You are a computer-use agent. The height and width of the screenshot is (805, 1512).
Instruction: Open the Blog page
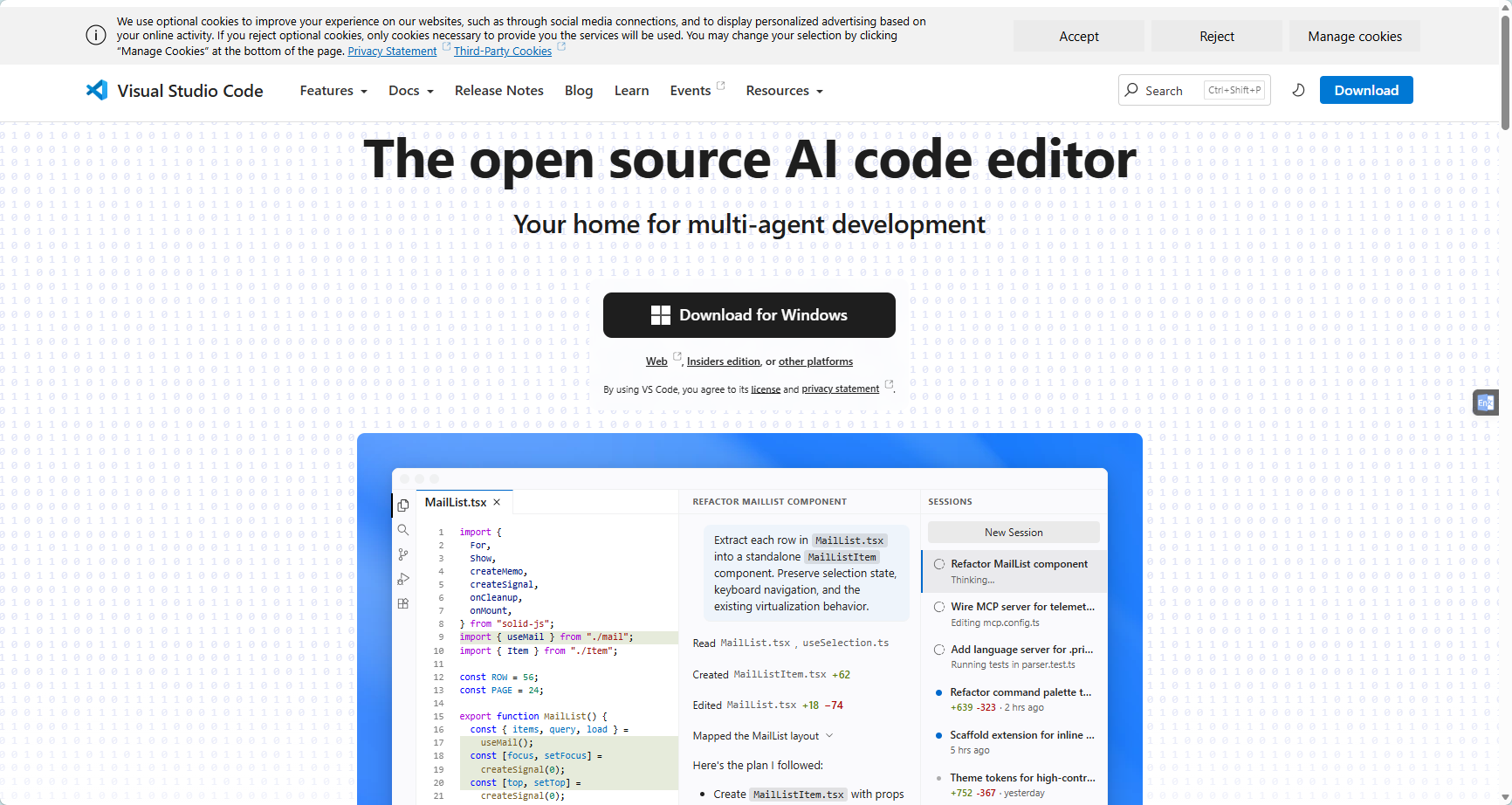coord(579,91)
